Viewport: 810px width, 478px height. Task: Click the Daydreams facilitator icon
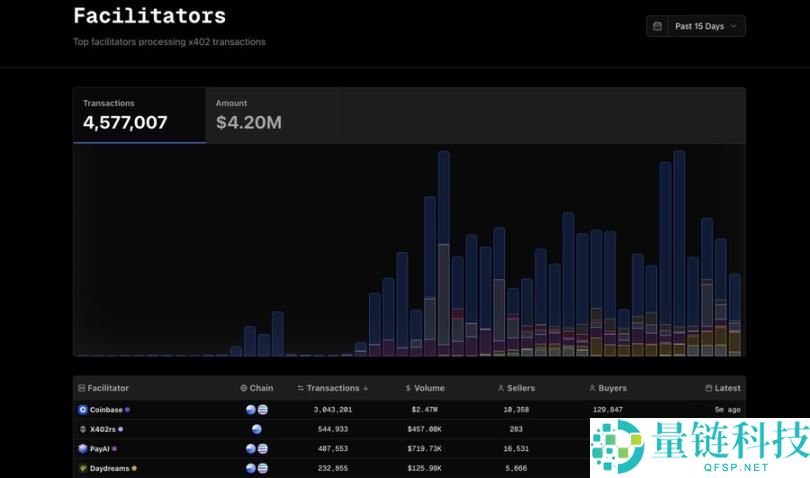83,468
